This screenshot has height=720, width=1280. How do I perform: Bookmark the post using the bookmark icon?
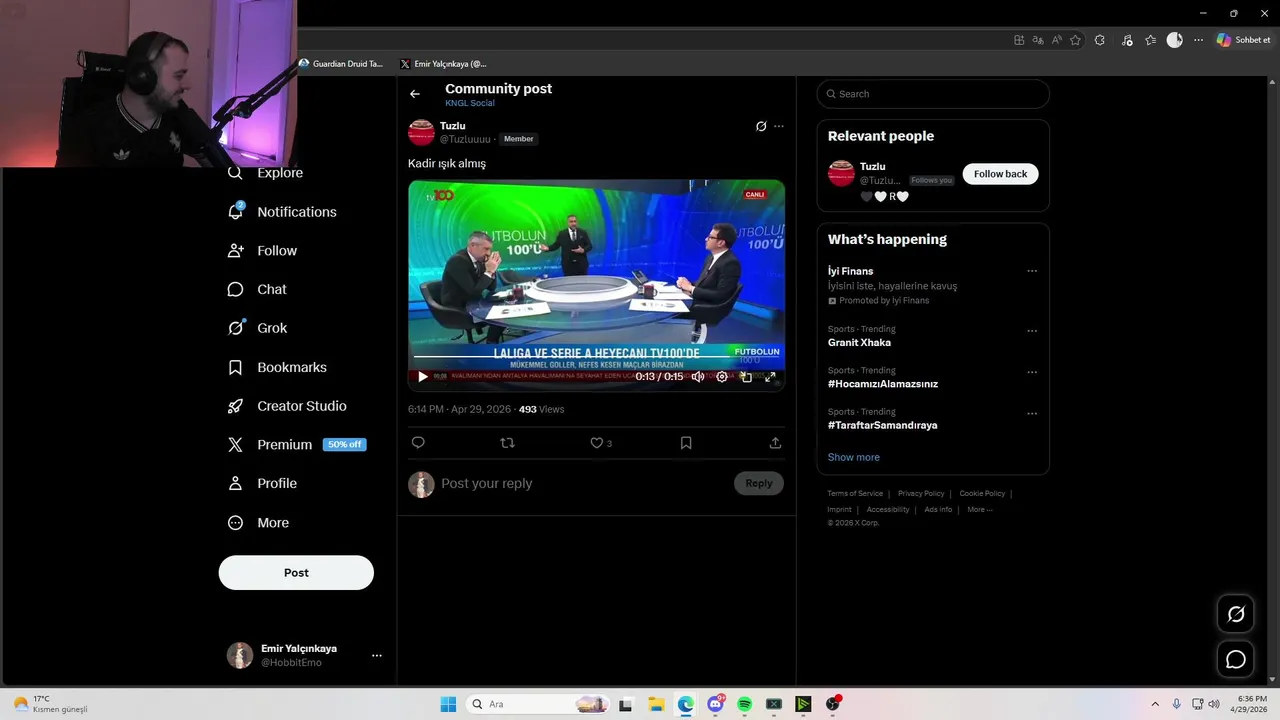tap(686, 443)
